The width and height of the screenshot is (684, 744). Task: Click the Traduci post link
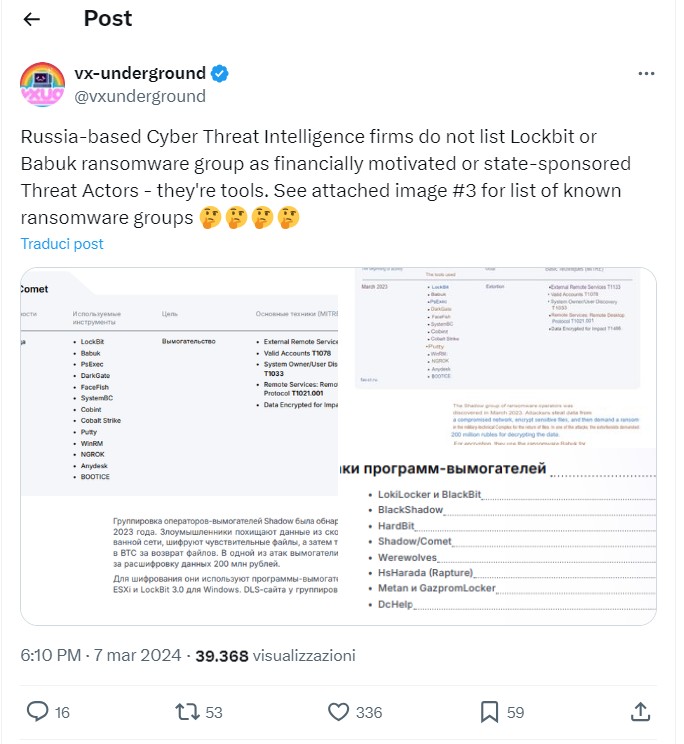(62, 244)
